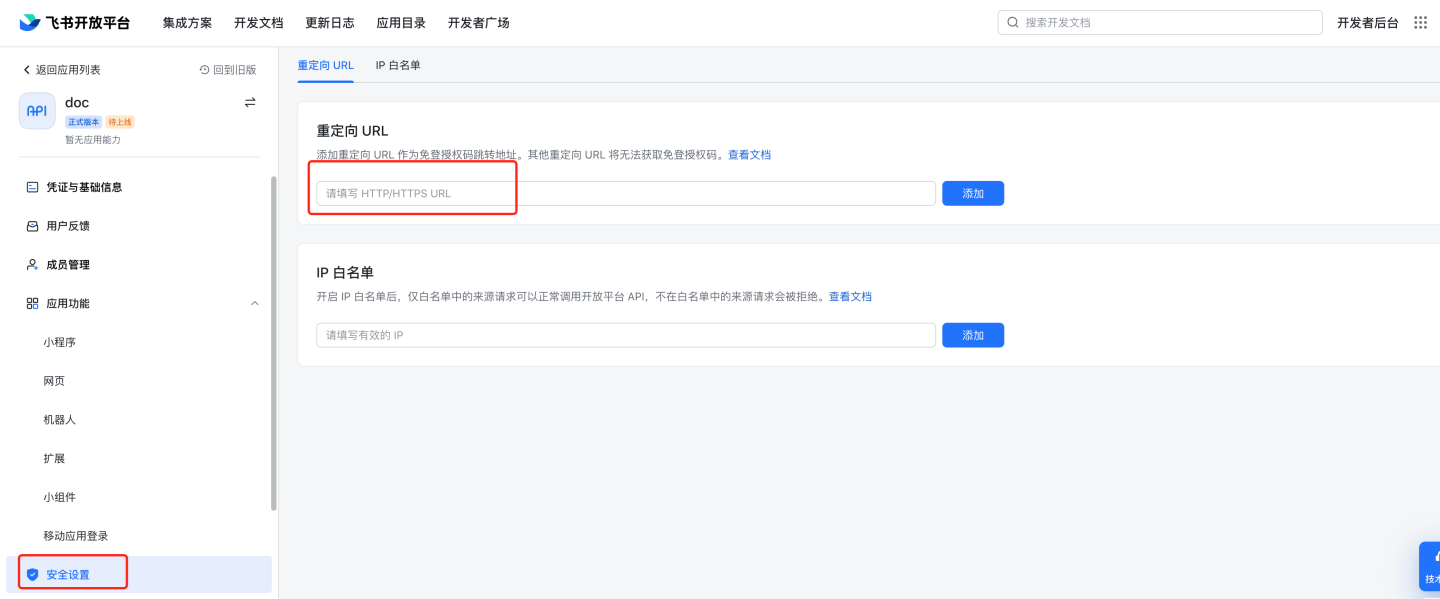Viewport: 1440px width, 599px height.
Task: Select the 重定向 URL tab
Action: point(325,65)
